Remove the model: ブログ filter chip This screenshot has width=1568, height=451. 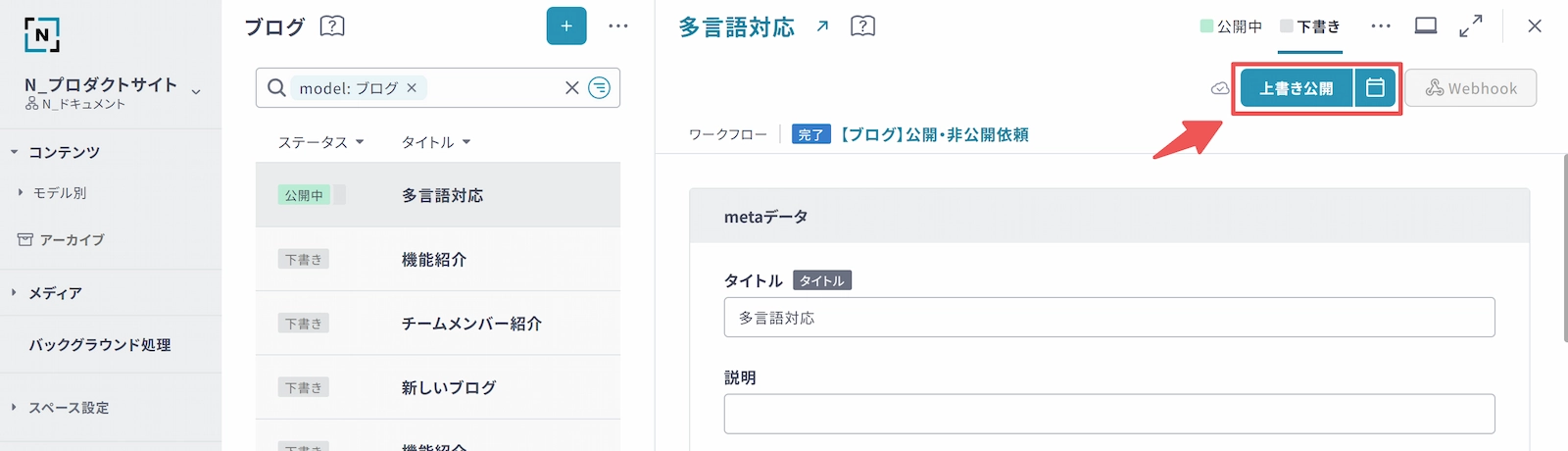pos(412,88)
